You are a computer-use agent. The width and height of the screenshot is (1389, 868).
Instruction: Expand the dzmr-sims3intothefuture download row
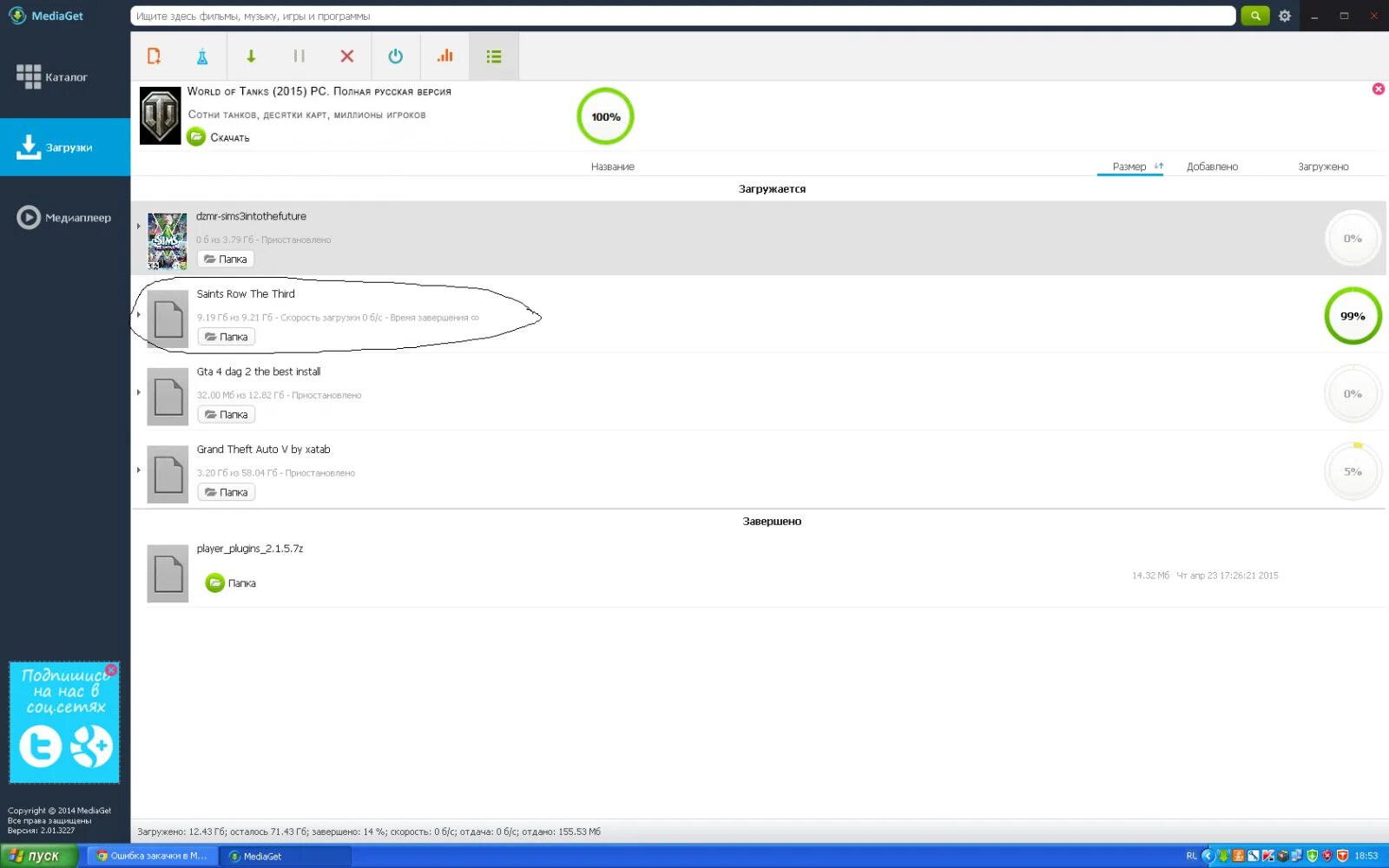coord(139,227)
